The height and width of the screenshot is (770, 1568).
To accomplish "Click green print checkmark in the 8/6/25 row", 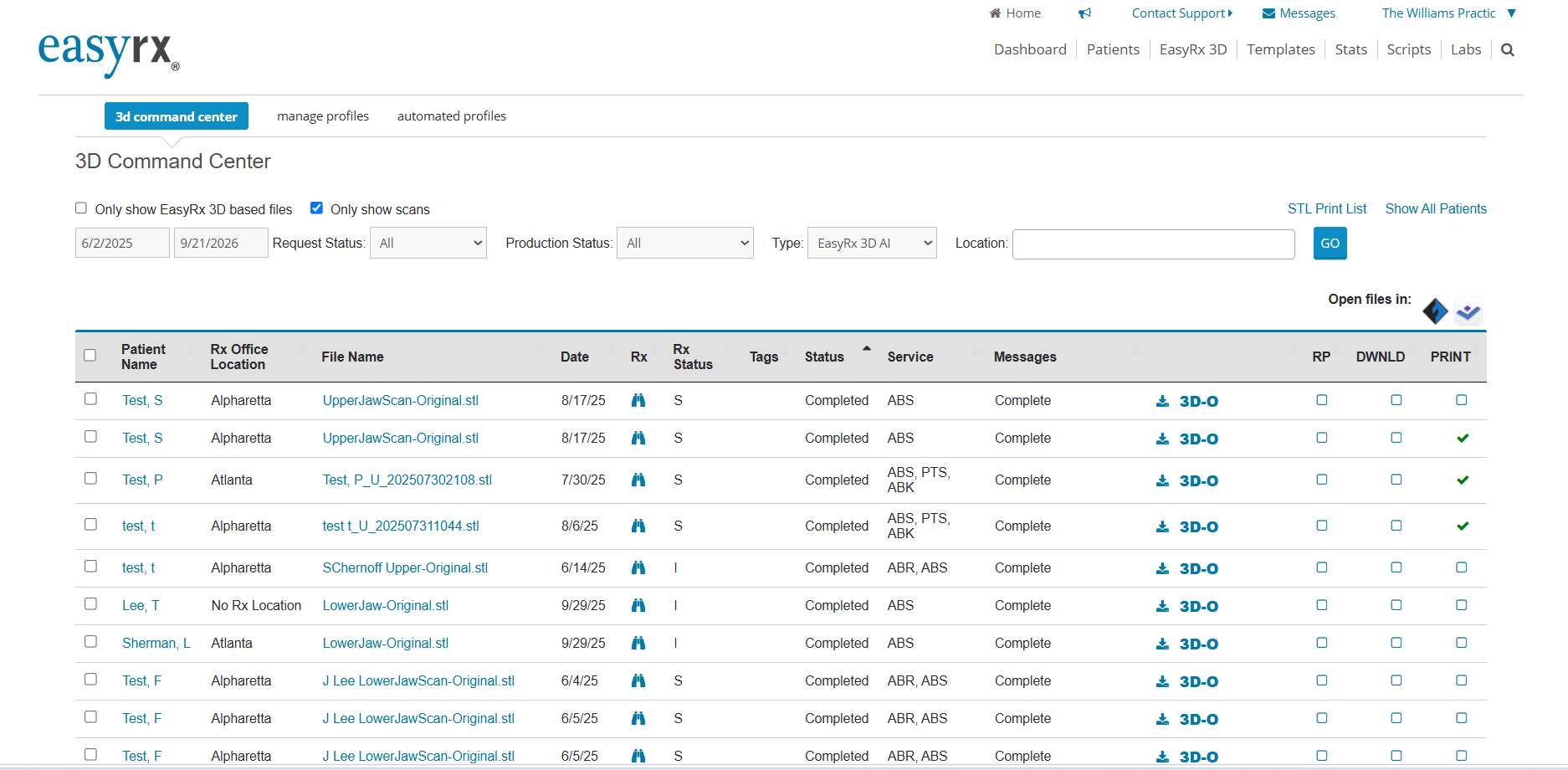I will click(1463, 526).
